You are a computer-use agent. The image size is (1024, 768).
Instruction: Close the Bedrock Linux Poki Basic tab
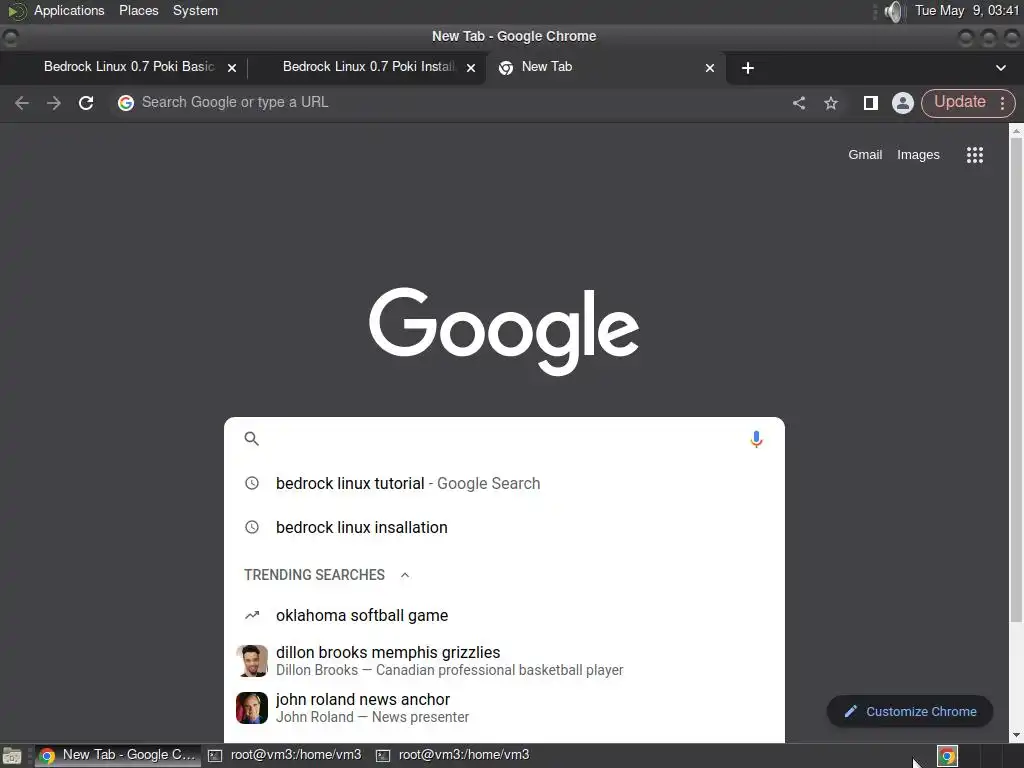pos(231,68)
